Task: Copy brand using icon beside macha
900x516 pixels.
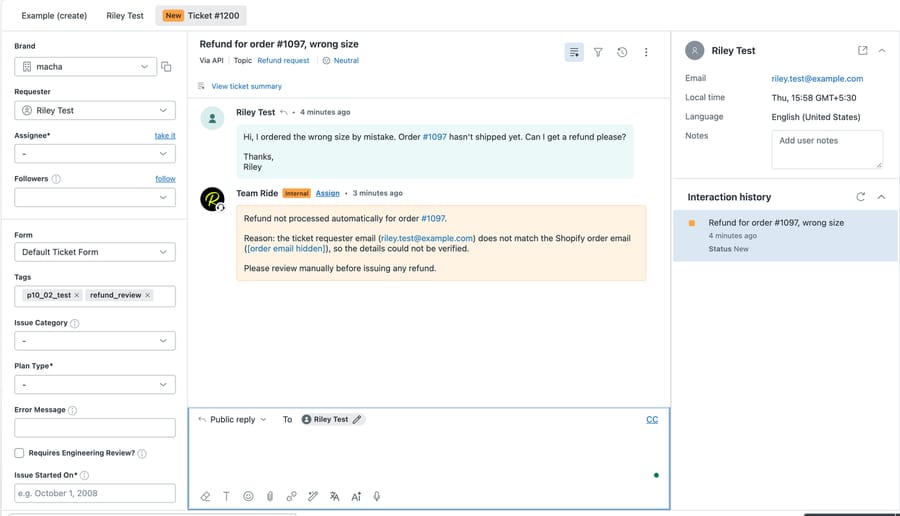Action: (166, 67)
